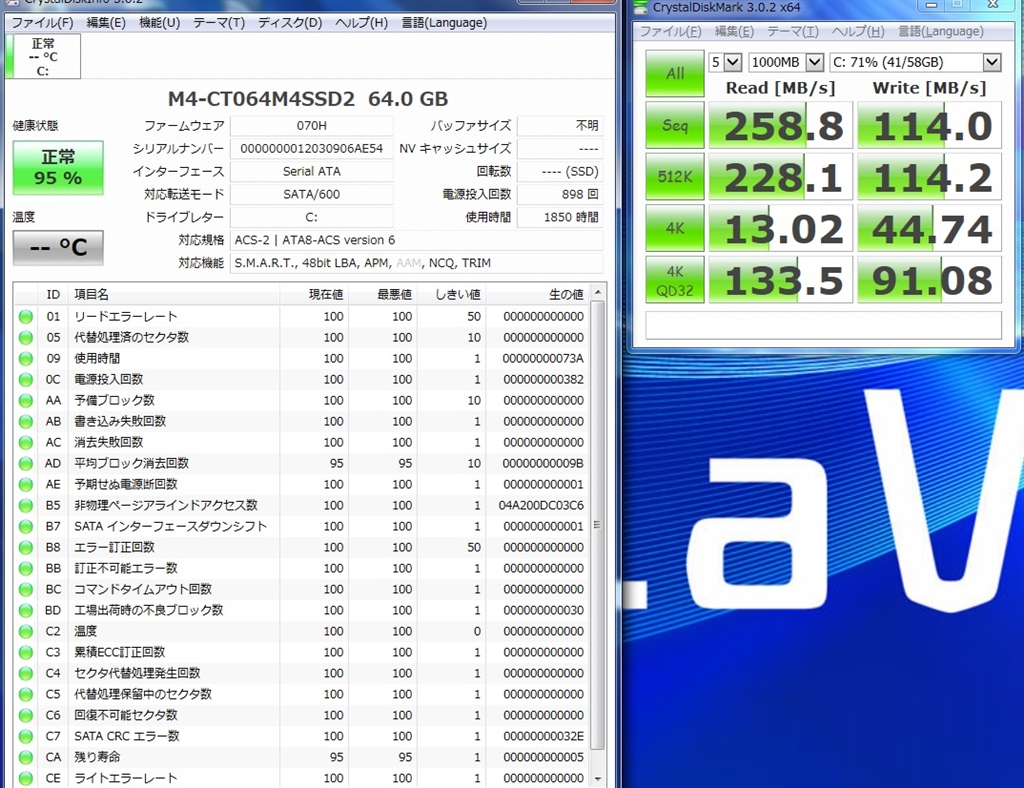Click the 正常 95 % health status button
Viewport: 1024px width, 788px height.
click(58, 168)
